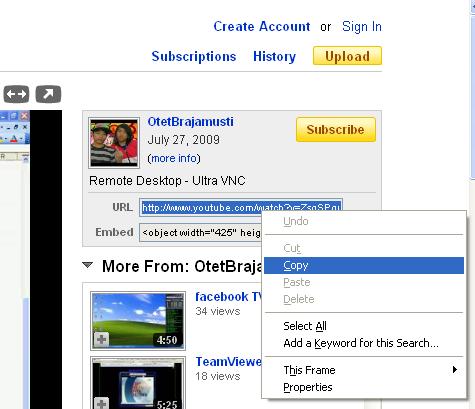Open the Subscriptions link
The width and height of the screenshot is (475, 409).
click(x=194, y=56)
